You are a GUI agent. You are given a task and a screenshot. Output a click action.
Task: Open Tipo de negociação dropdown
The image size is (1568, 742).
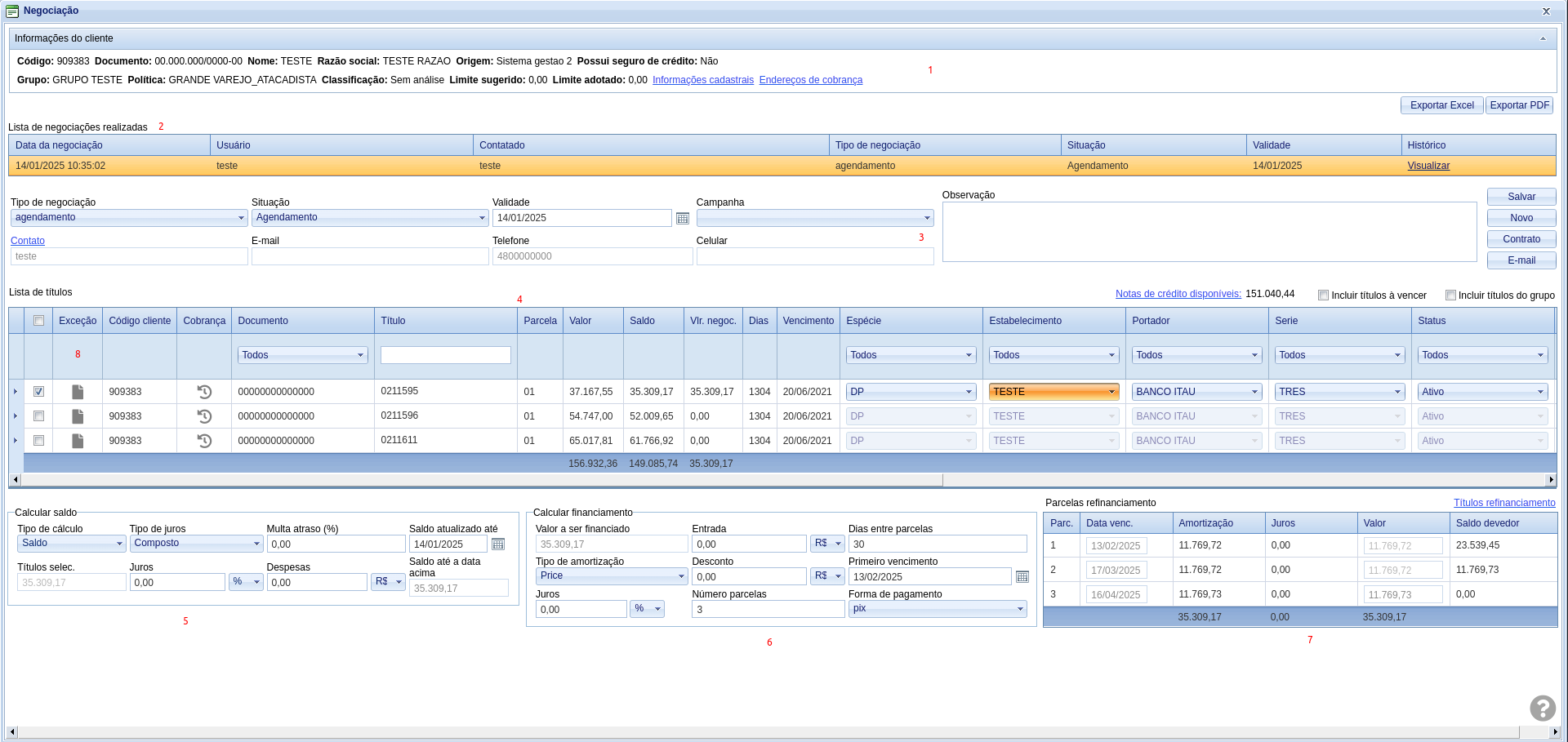[129, 217]
